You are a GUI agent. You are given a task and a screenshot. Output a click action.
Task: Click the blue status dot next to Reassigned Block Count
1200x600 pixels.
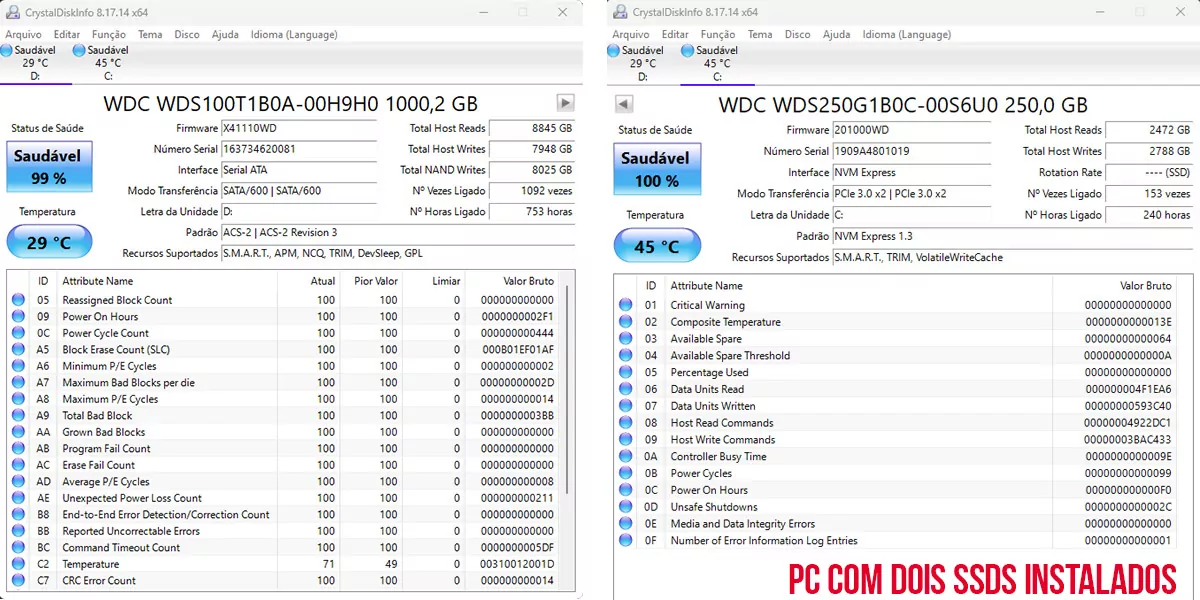[18, 300]
